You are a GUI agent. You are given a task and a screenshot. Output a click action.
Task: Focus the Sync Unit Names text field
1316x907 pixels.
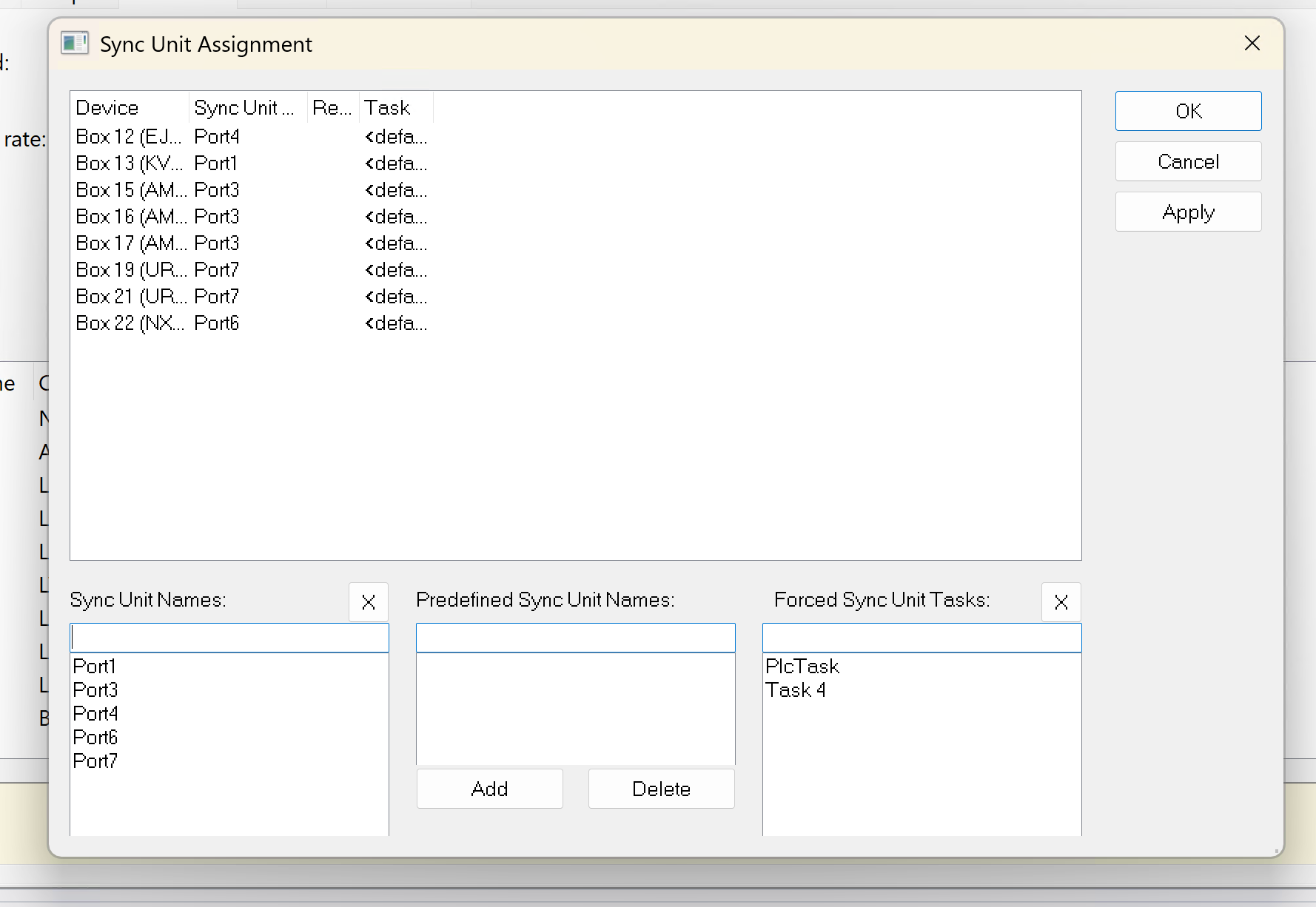pyautogui.click(x=229, y=638)
